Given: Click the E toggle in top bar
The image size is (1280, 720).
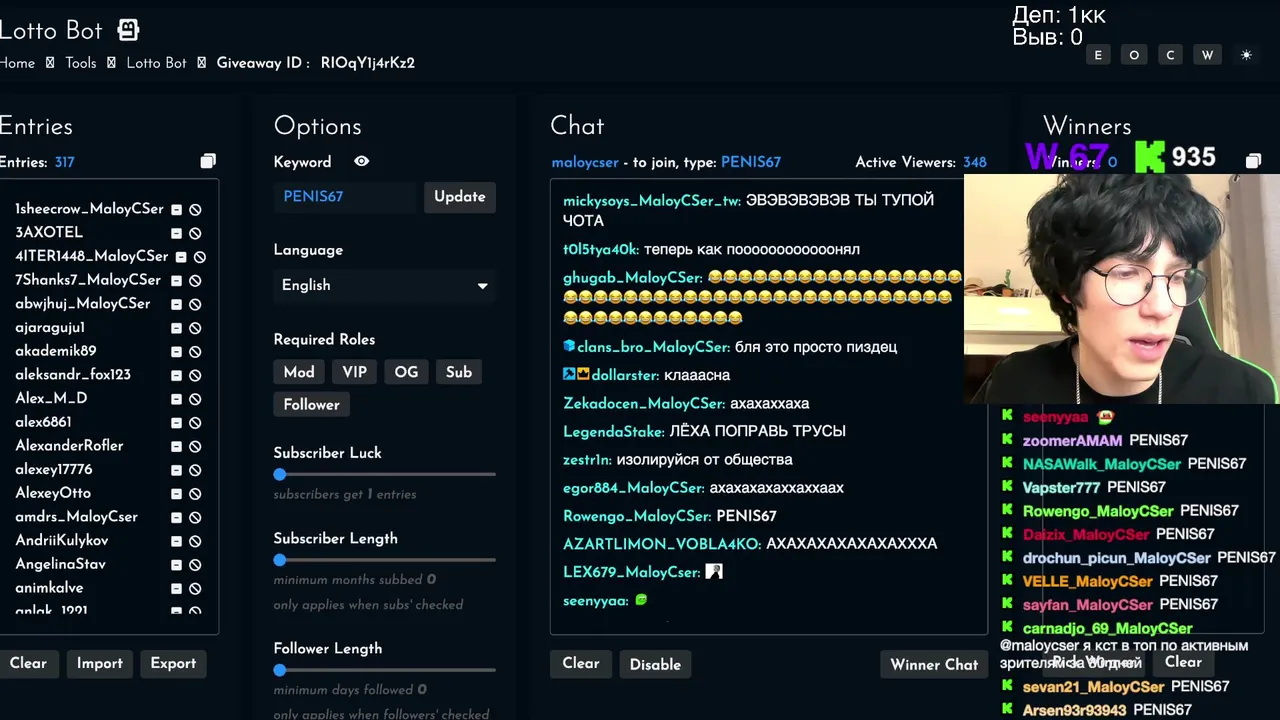Looking at the screenshot, I should click(1098, 55).
